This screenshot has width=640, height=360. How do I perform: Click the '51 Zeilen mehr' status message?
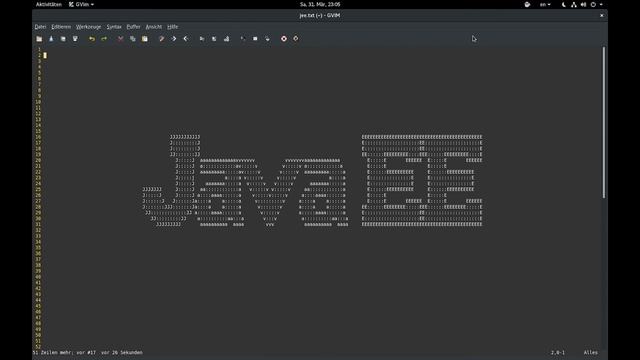(x=87, y=352)
